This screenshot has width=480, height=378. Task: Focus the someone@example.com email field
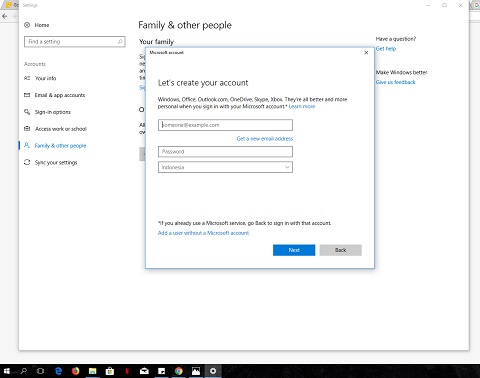225,125
